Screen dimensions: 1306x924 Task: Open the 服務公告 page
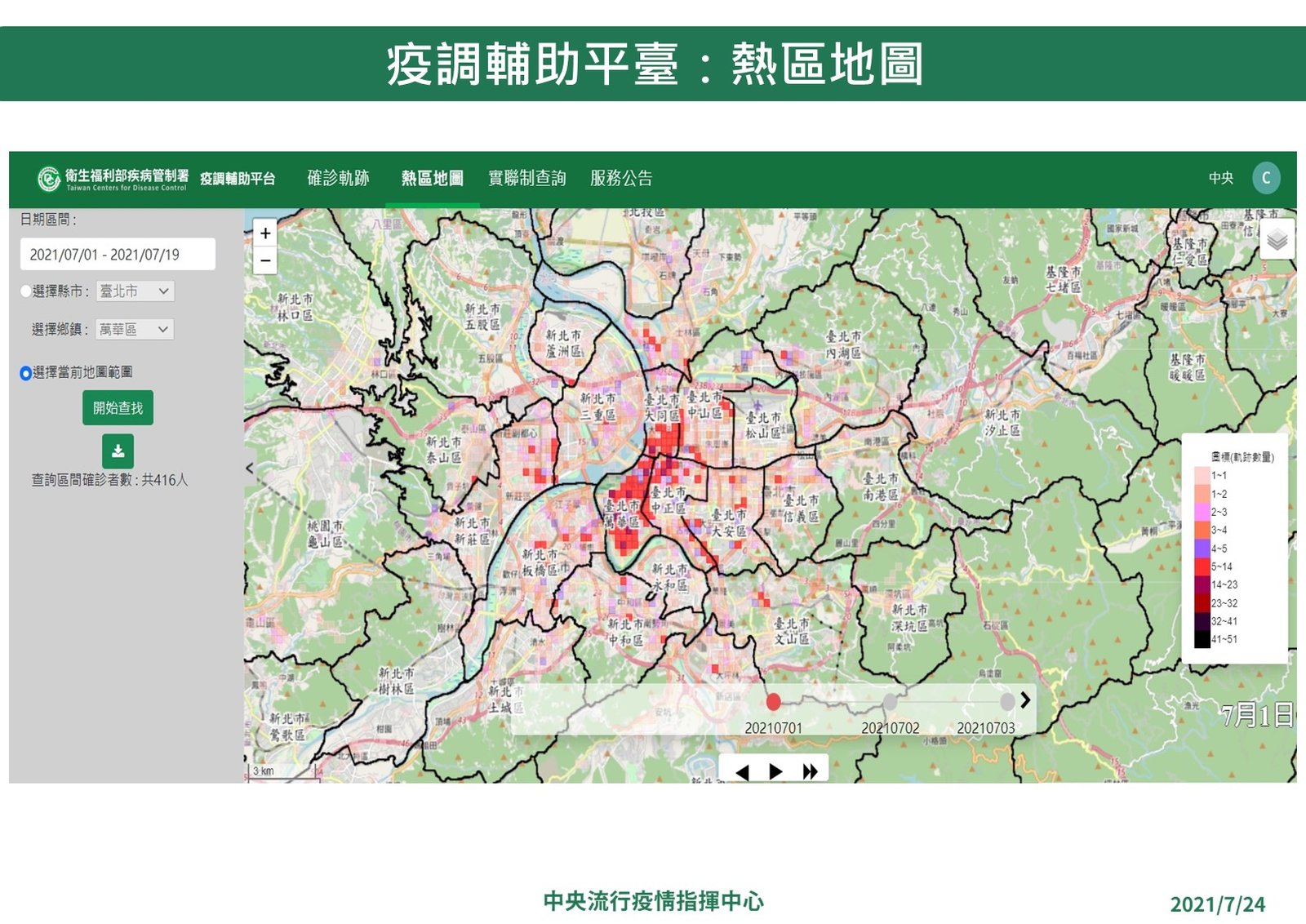coord(621,178)
